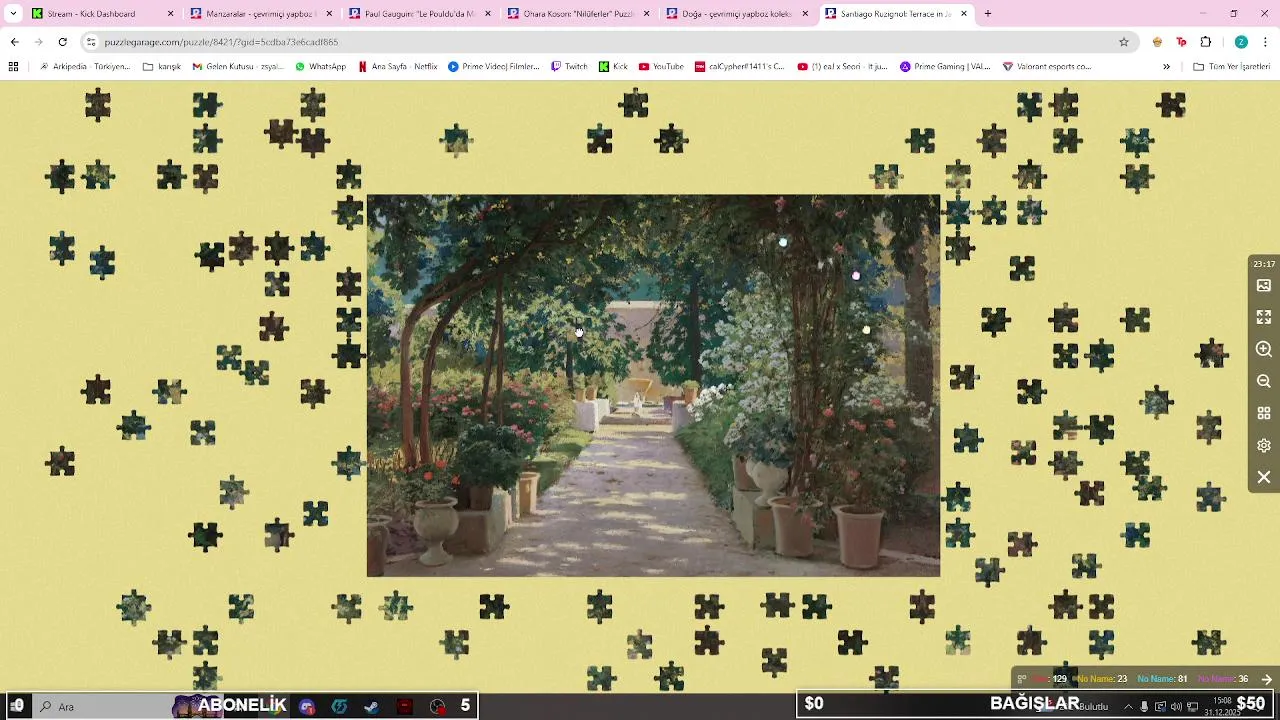
Task: Open the tab search dropdown
Action: 13,14
